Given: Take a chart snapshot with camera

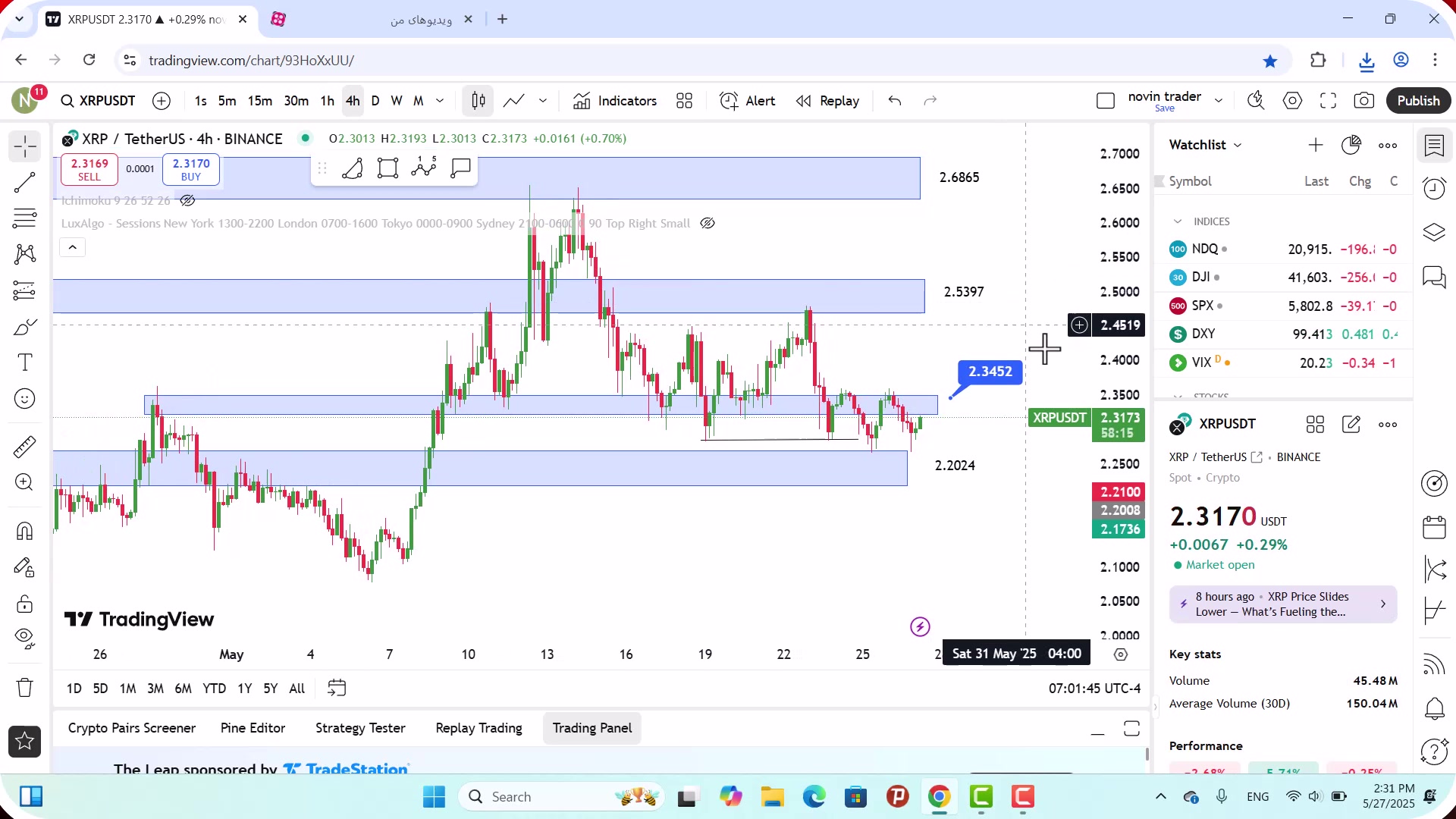Looking at the screenshot, I should tap(1364, 101).
